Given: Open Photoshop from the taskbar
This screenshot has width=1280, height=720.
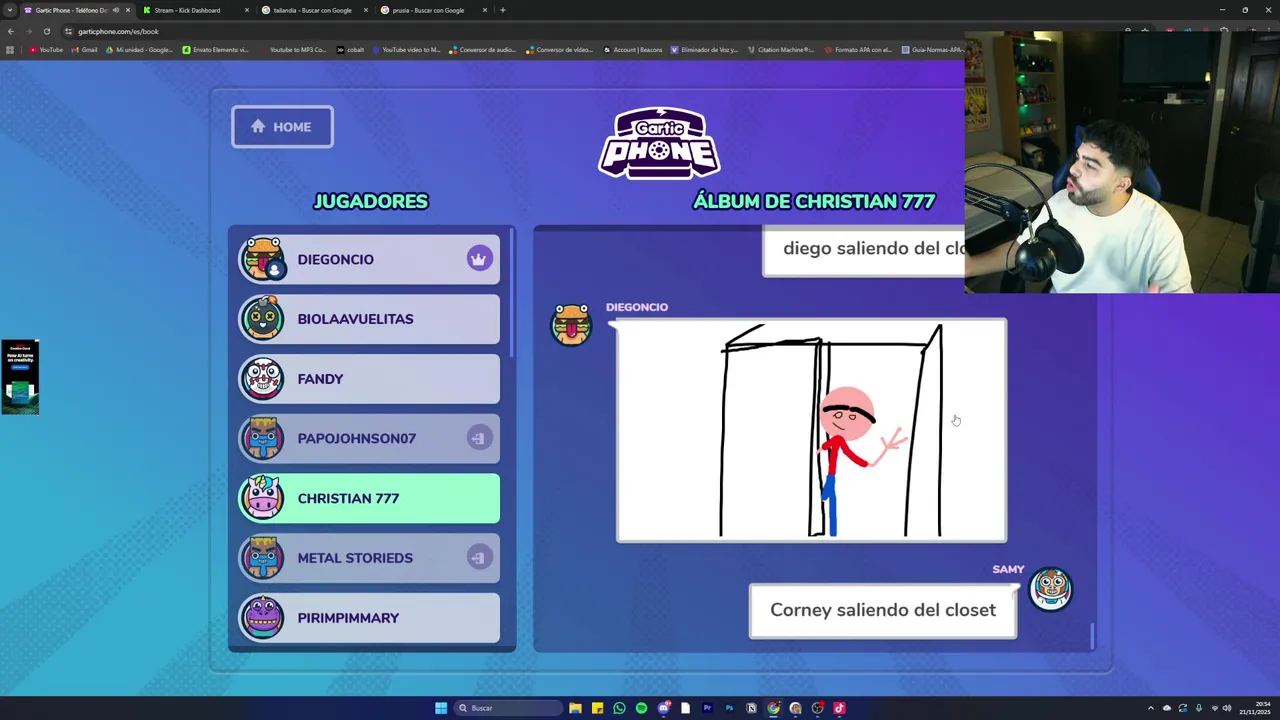Looking at the screenshot, I should (729, 708).
